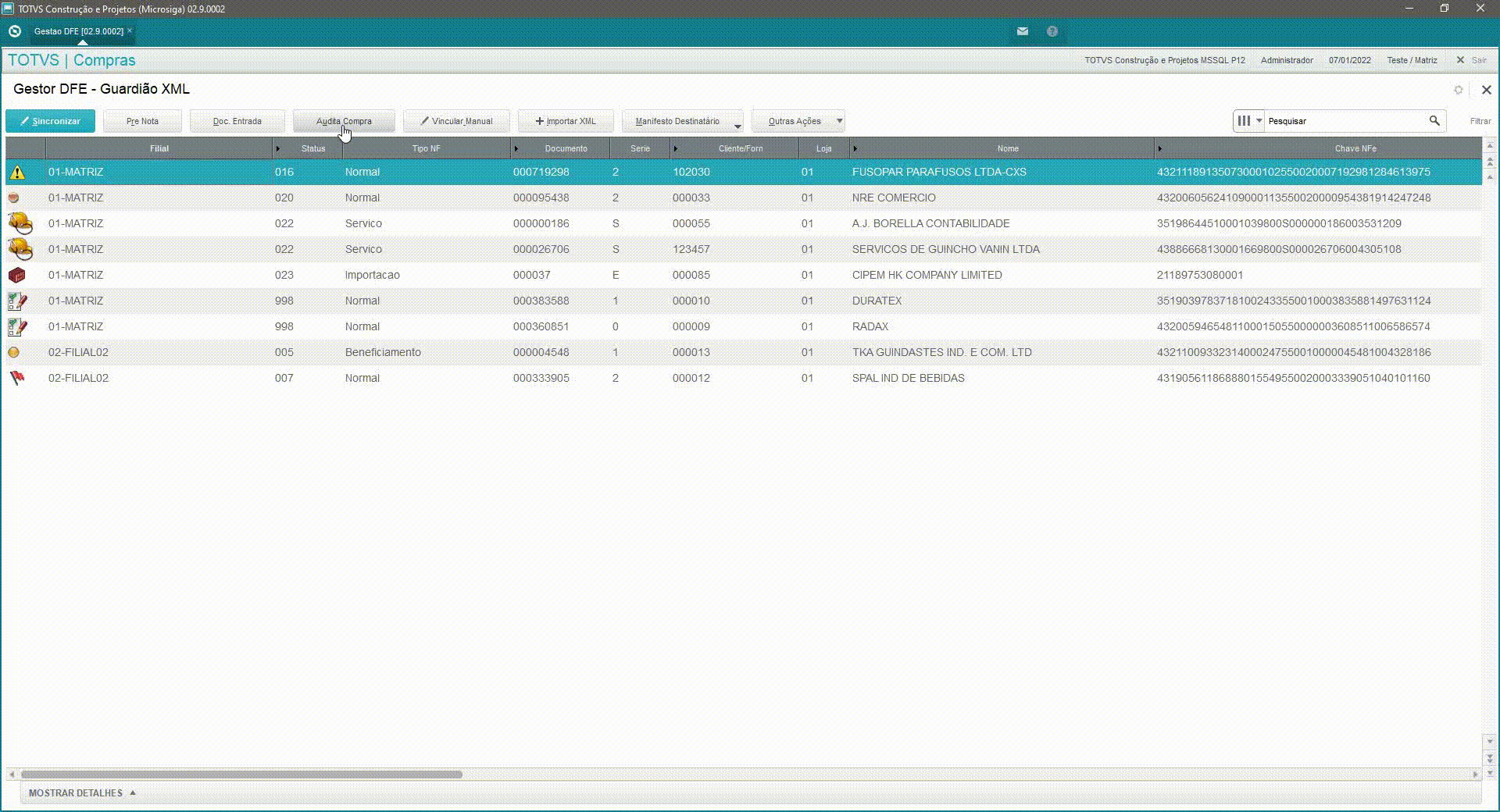Click the checklist icon on RADAX row

[x=17, y=326]
